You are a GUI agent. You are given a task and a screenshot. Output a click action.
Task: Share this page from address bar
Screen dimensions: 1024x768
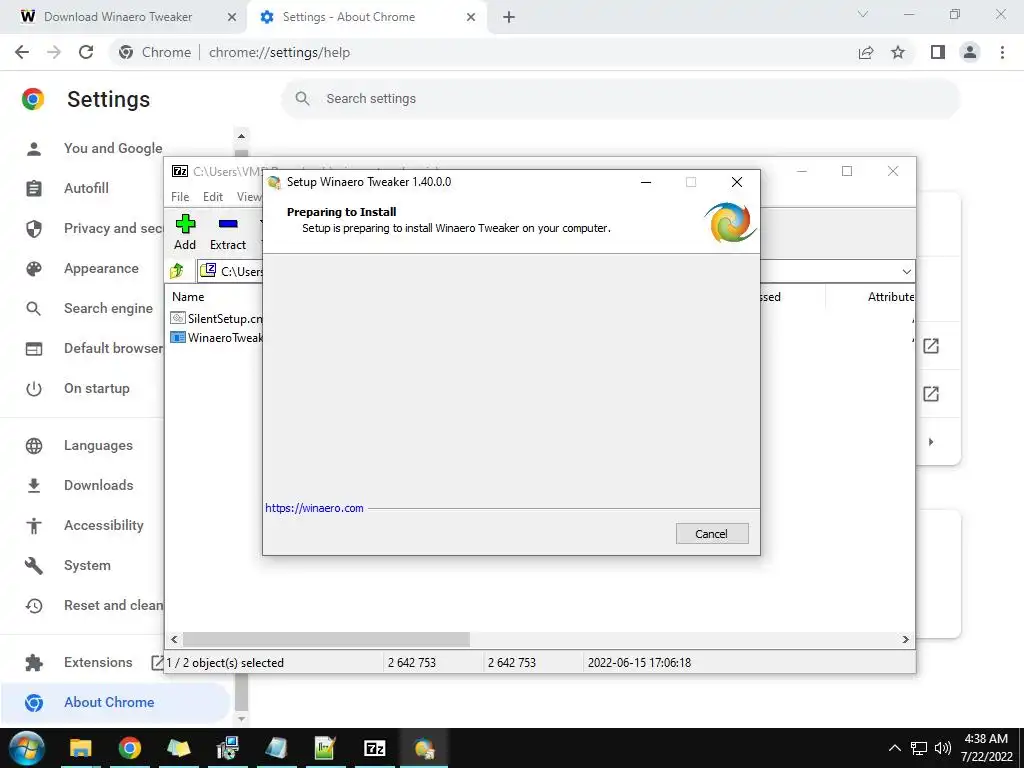(x=866, y=52)
